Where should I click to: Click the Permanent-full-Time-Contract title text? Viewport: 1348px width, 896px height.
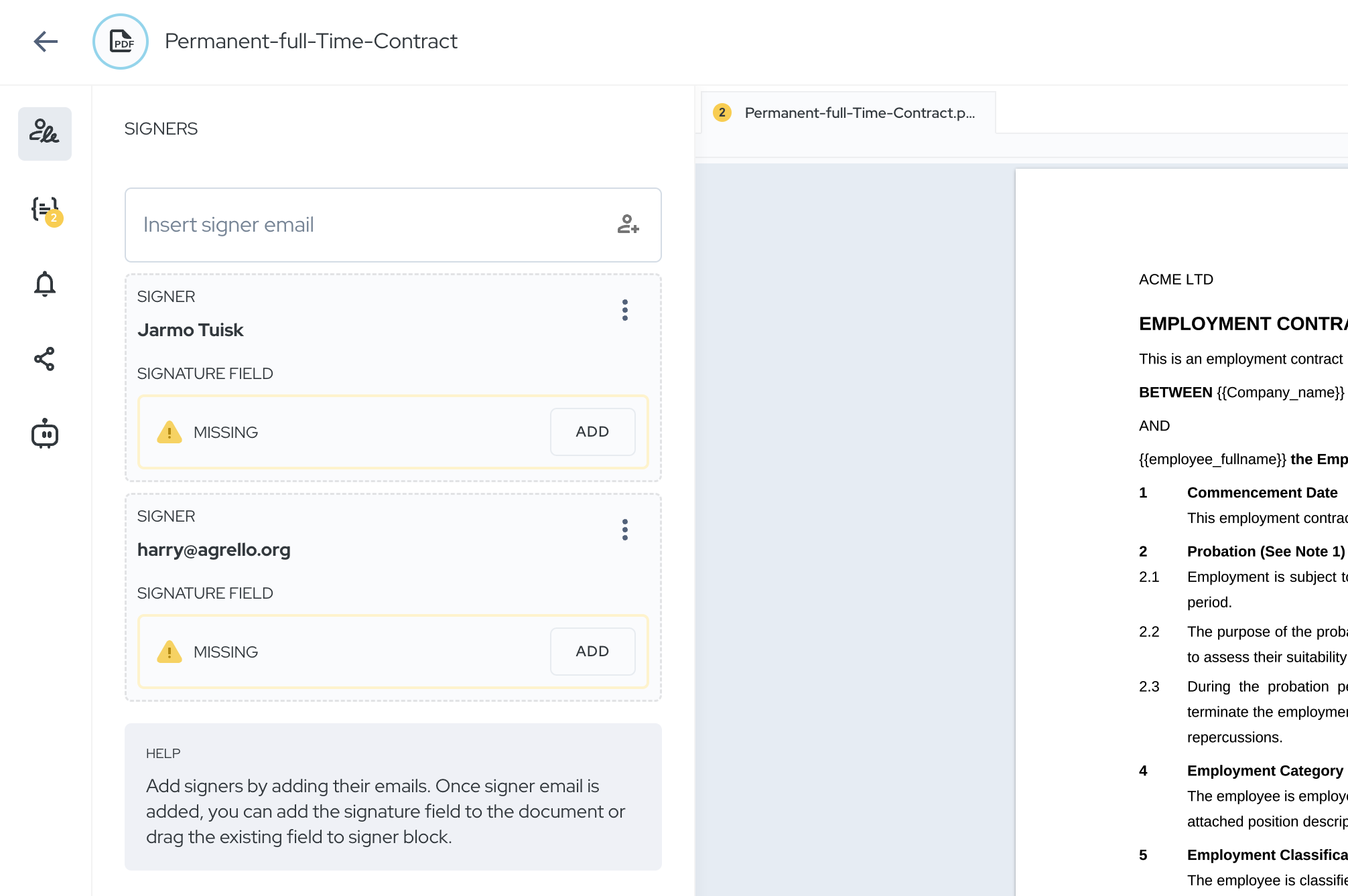pos(311,42)
